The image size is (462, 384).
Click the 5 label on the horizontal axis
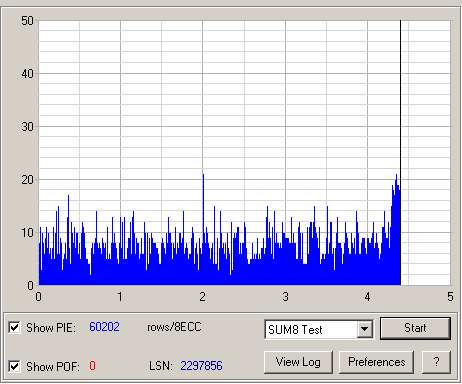coord(450,297)
